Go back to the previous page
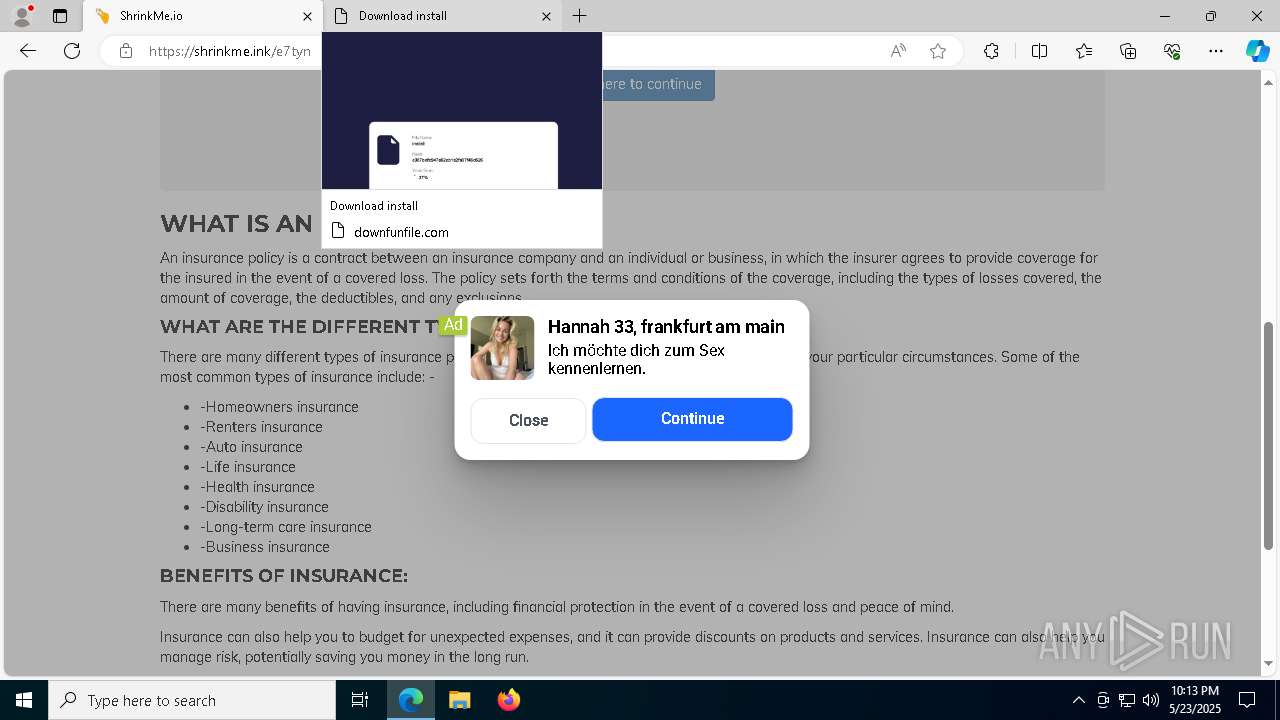The width and height of the screenshot is (1280, 720). tap(28, 51)
